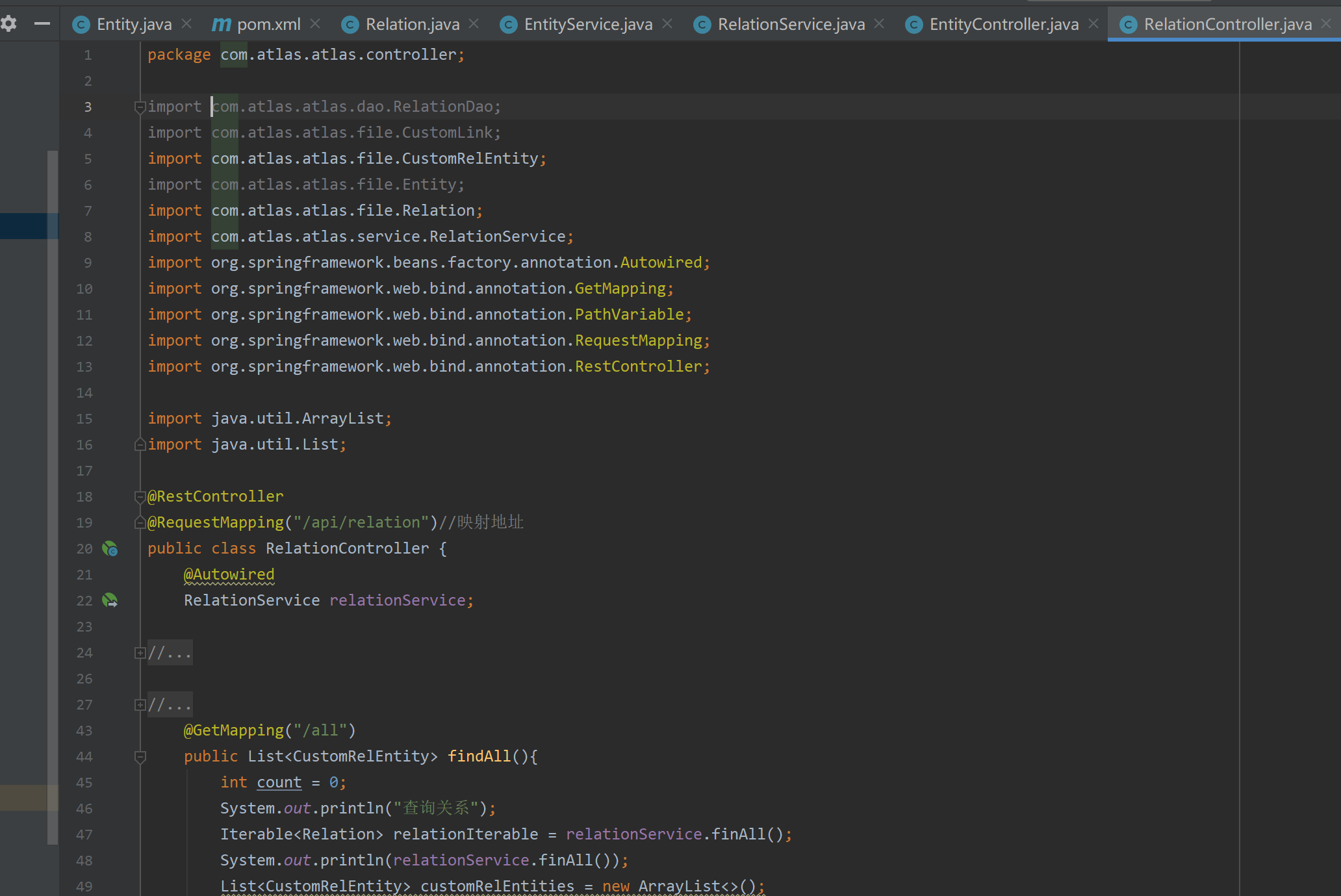This screenshot has width=1341, height=896.
Task: Switch to the Relation.java tab
Action: (x=412, y=25)
